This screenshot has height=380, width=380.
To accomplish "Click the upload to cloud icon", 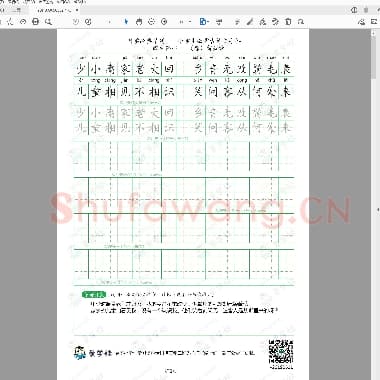I will (23, 22).
